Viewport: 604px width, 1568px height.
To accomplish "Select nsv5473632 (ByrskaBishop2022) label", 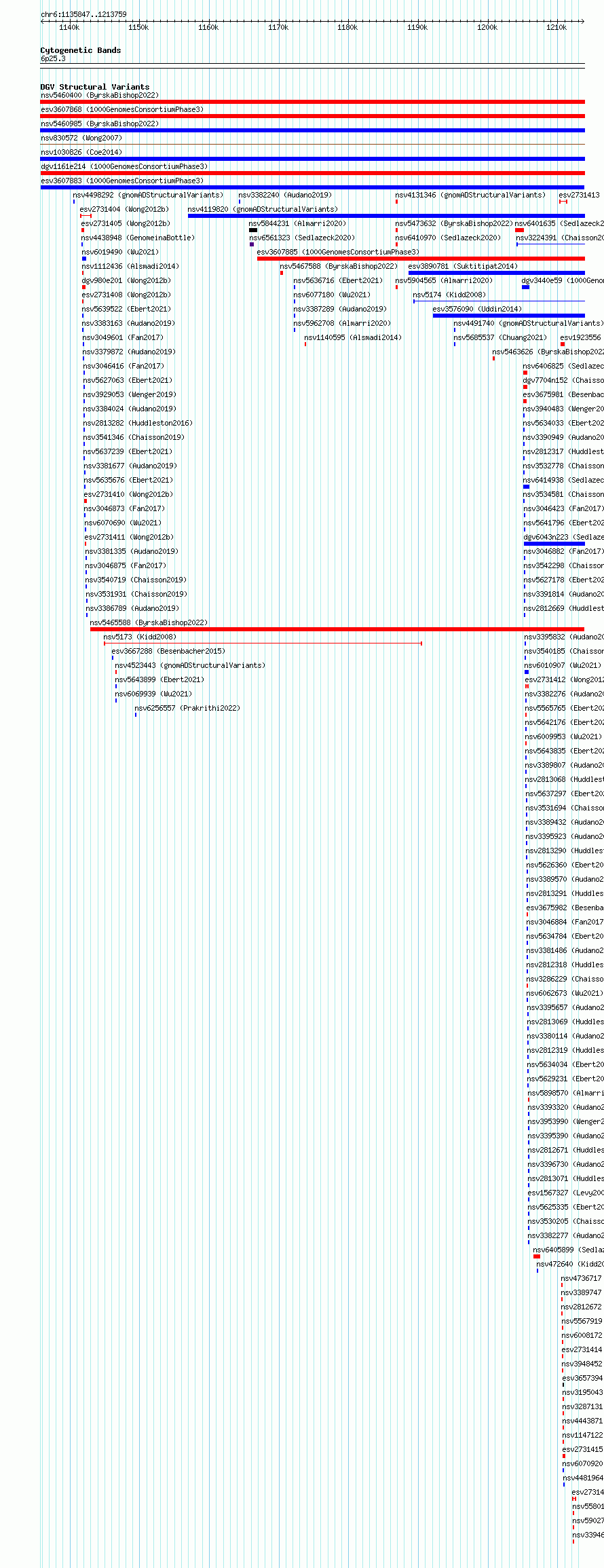I will pos(454,223).
